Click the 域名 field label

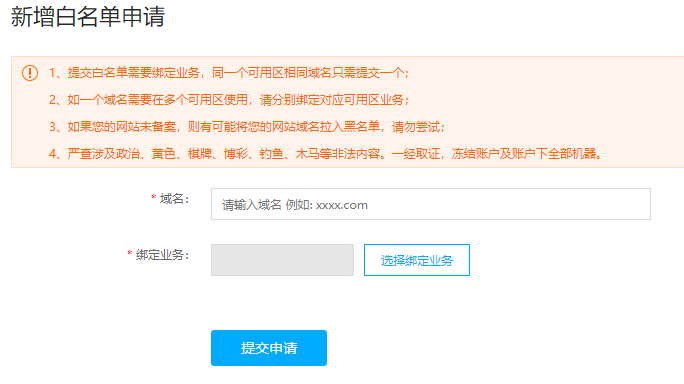[174, 199]
